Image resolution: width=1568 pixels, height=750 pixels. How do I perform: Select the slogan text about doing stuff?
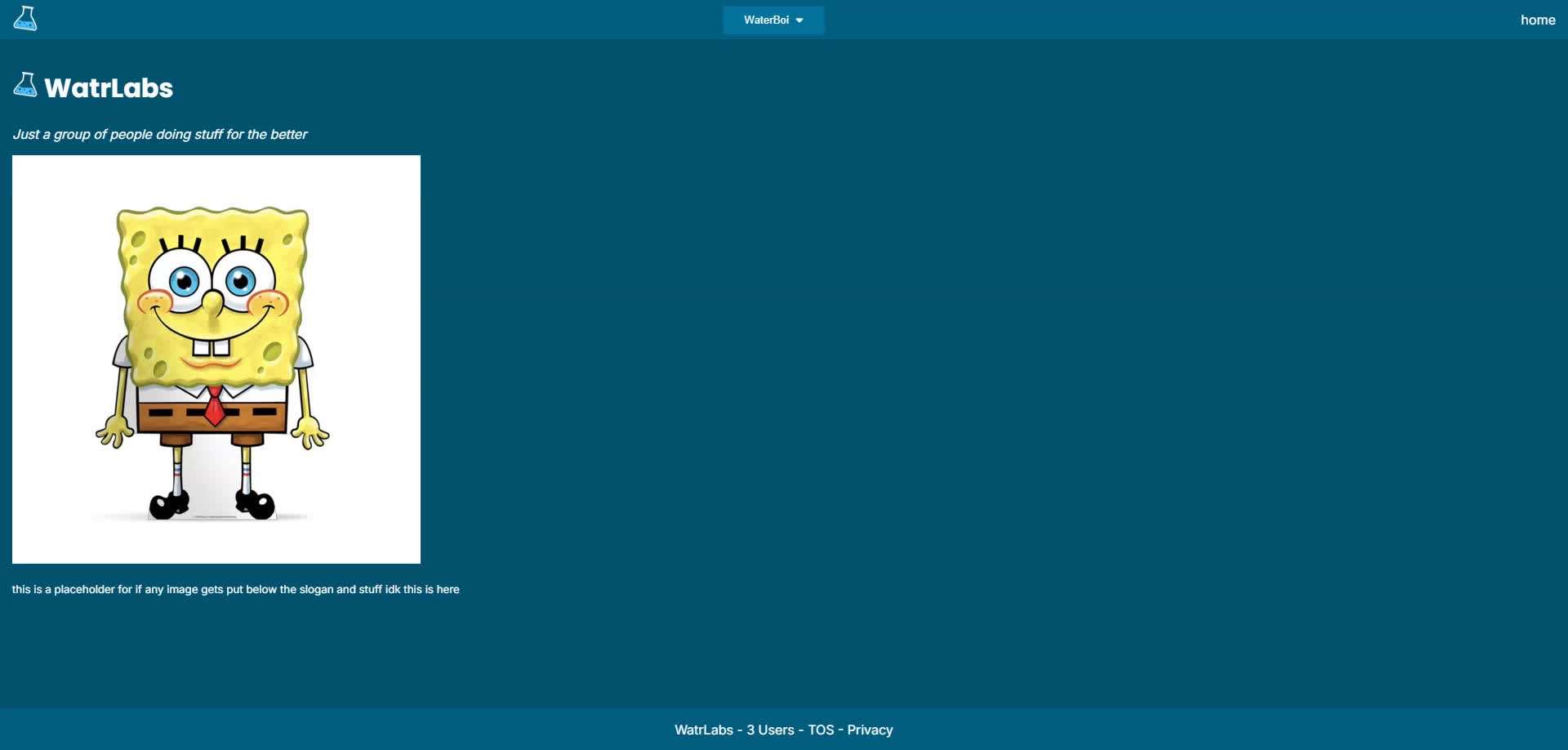160,134
